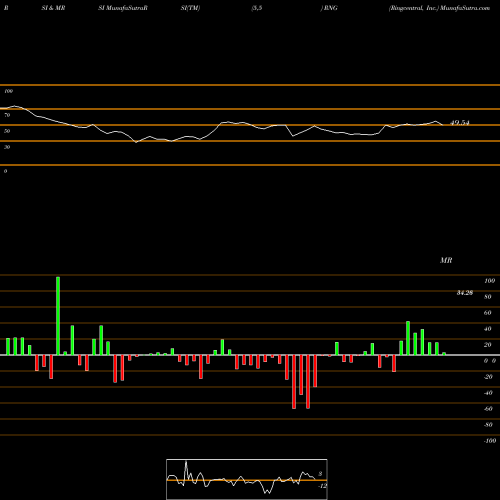Click the tallest green MR histogram bar

(58, 316)
